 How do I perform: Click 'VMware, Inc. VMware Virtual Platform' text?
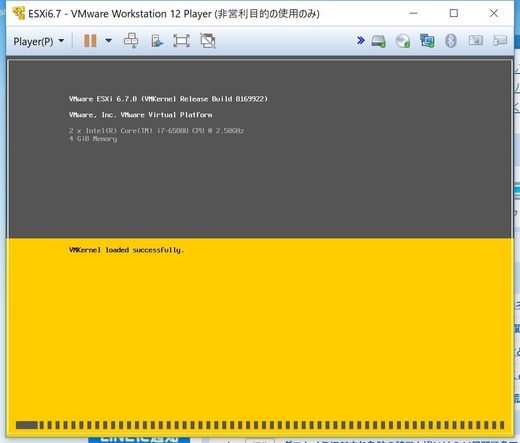click(x=140, y=115)
